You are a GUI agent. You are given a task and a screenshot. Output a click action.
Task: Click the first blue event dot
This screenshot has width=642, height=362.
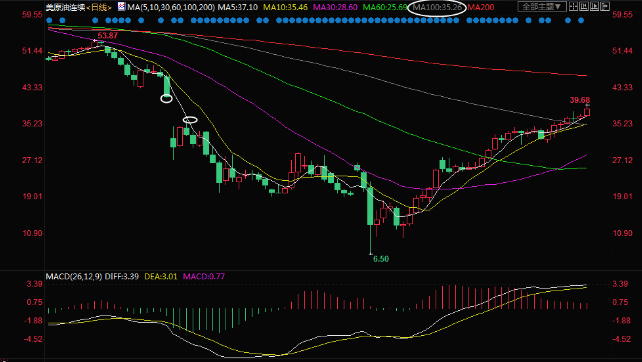point(49,20)
